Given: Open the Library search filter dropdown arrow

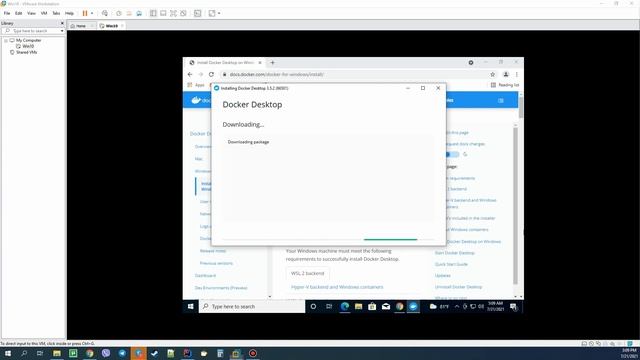Looking at the screenshot, I should [62, 31].
